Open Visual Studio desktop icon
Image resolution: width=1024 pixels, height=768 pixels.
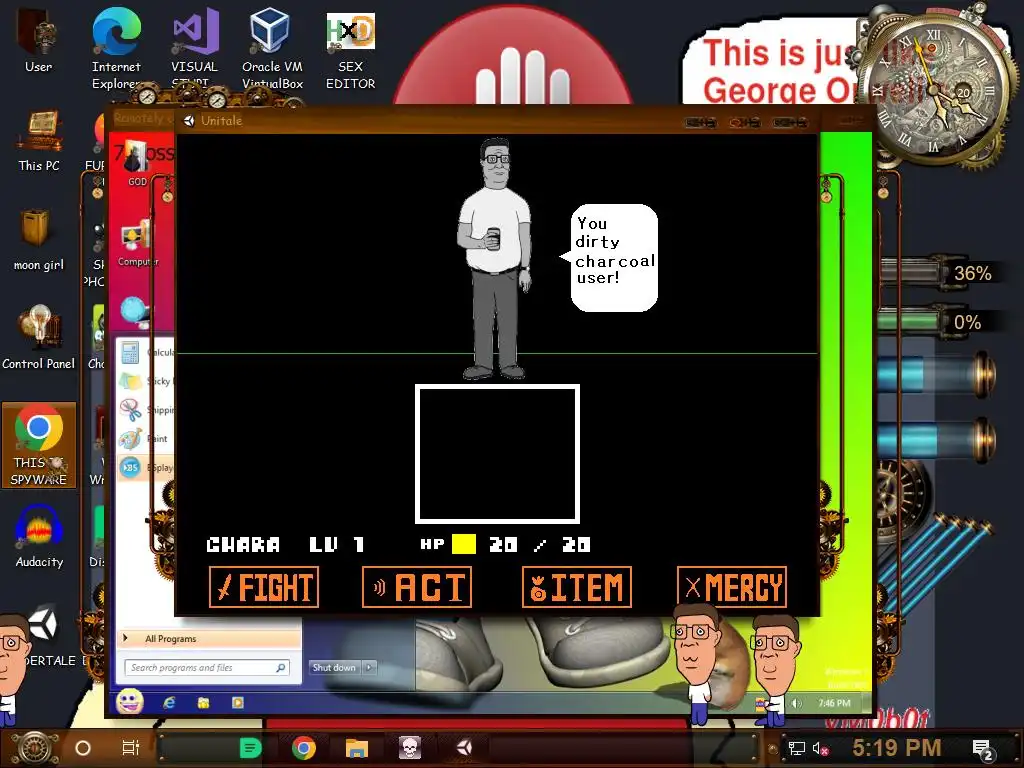194,49
